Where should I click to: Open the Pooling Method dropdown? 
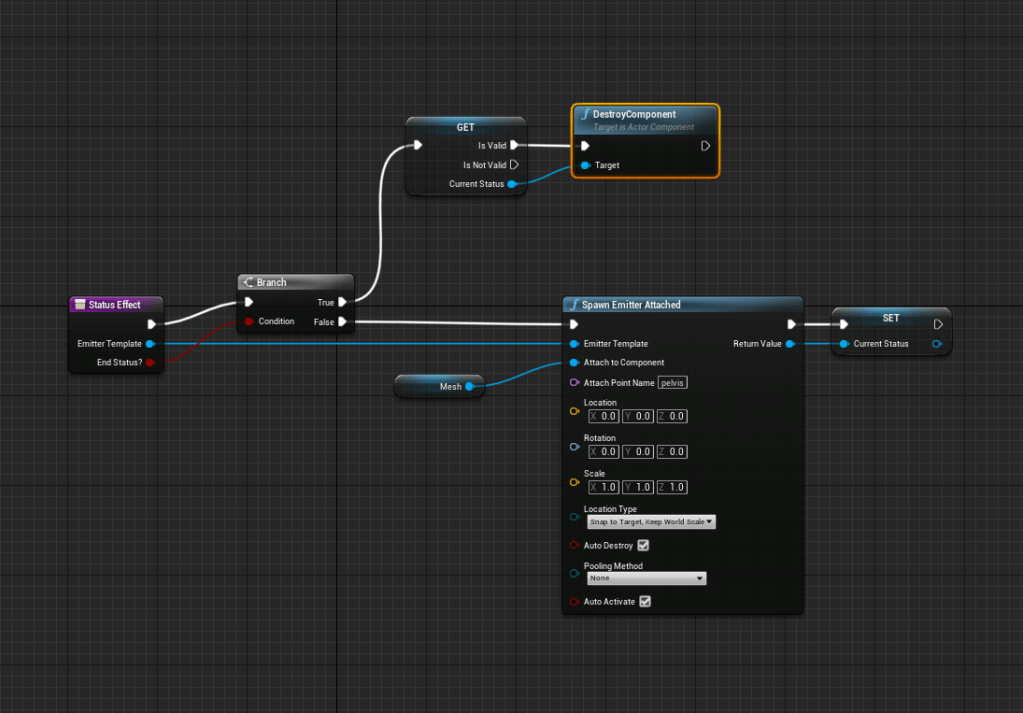pyautogui.click(x=646, y=578)
